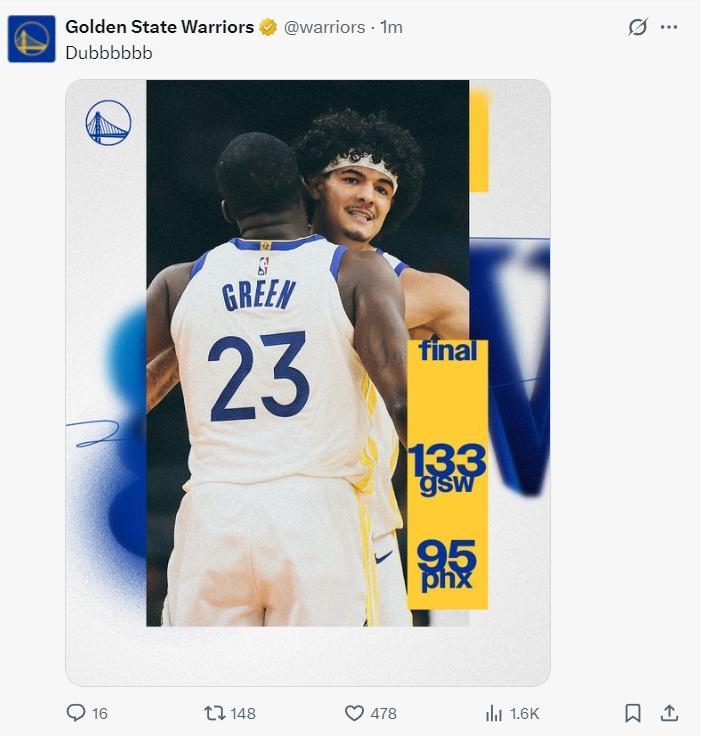Viewport: 702px width, 736px height.
Task: Click the reply speech bubble icon
Action: point(76,713)
